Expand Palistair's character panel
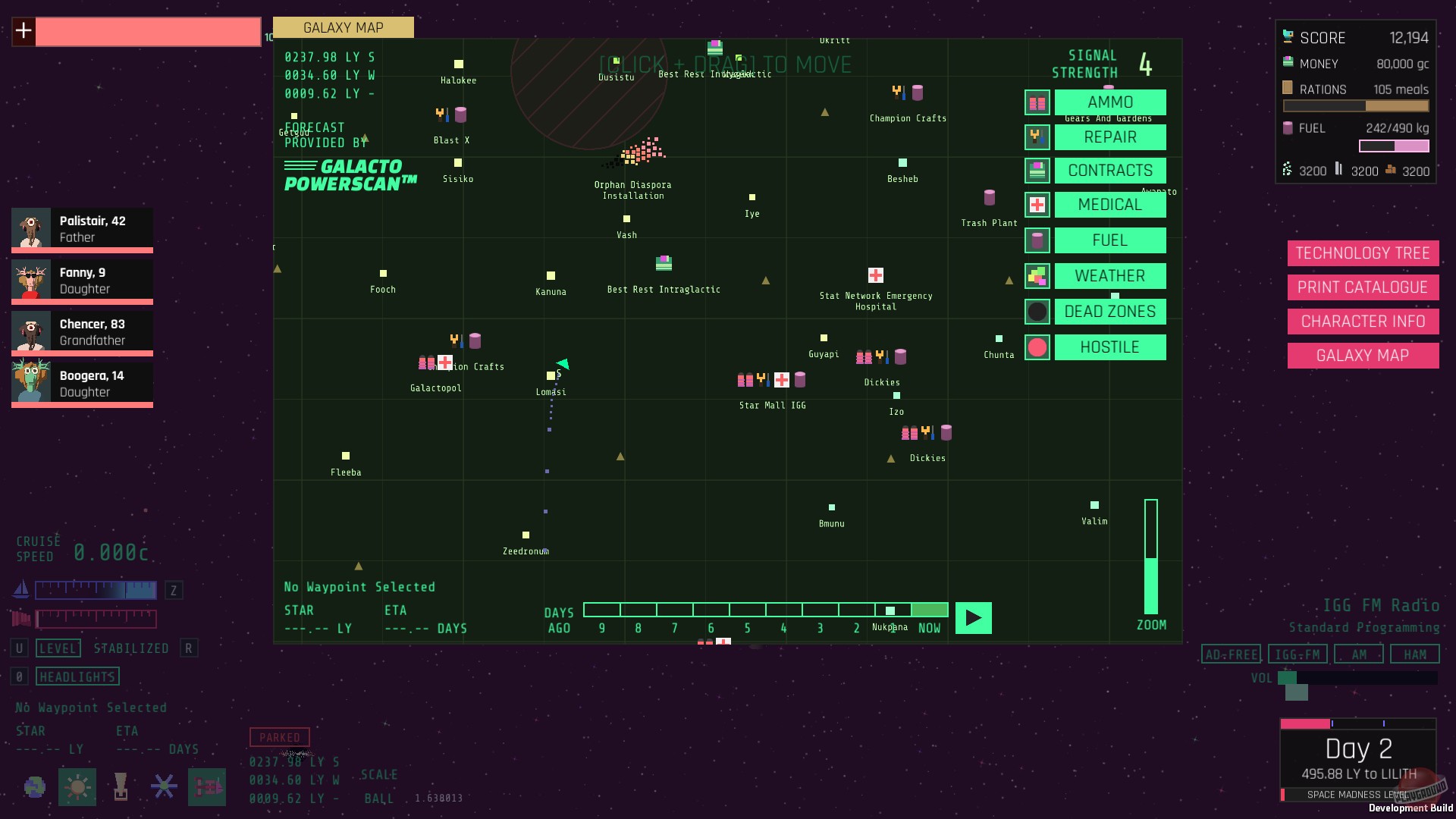Viewport: 1456px width, 819px height. click(82, 229)
